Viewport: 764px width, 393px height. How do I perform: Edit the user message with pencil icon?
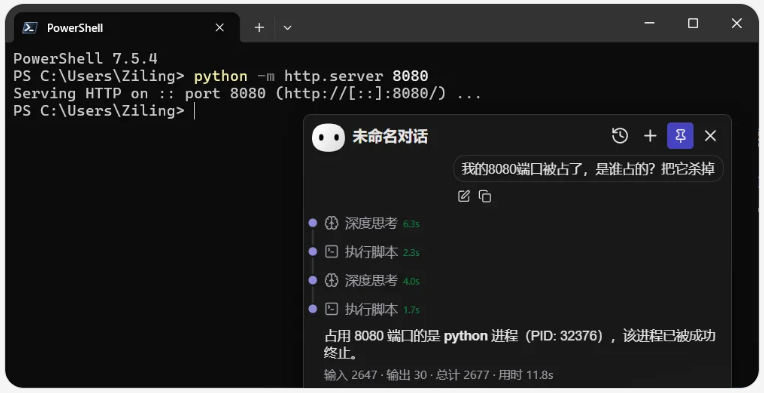coord(464,196)
